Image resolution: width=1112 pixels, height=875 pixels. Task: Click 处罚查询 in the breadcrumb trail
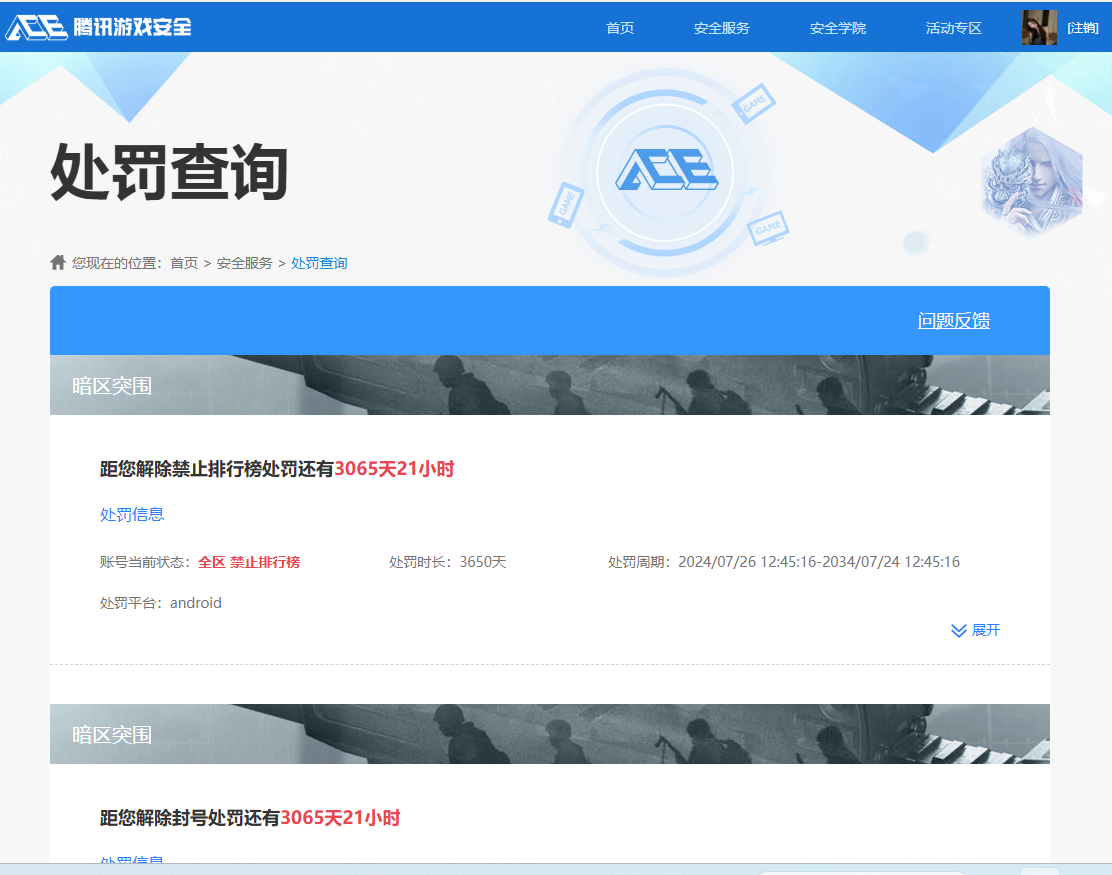tap(319, 262)
